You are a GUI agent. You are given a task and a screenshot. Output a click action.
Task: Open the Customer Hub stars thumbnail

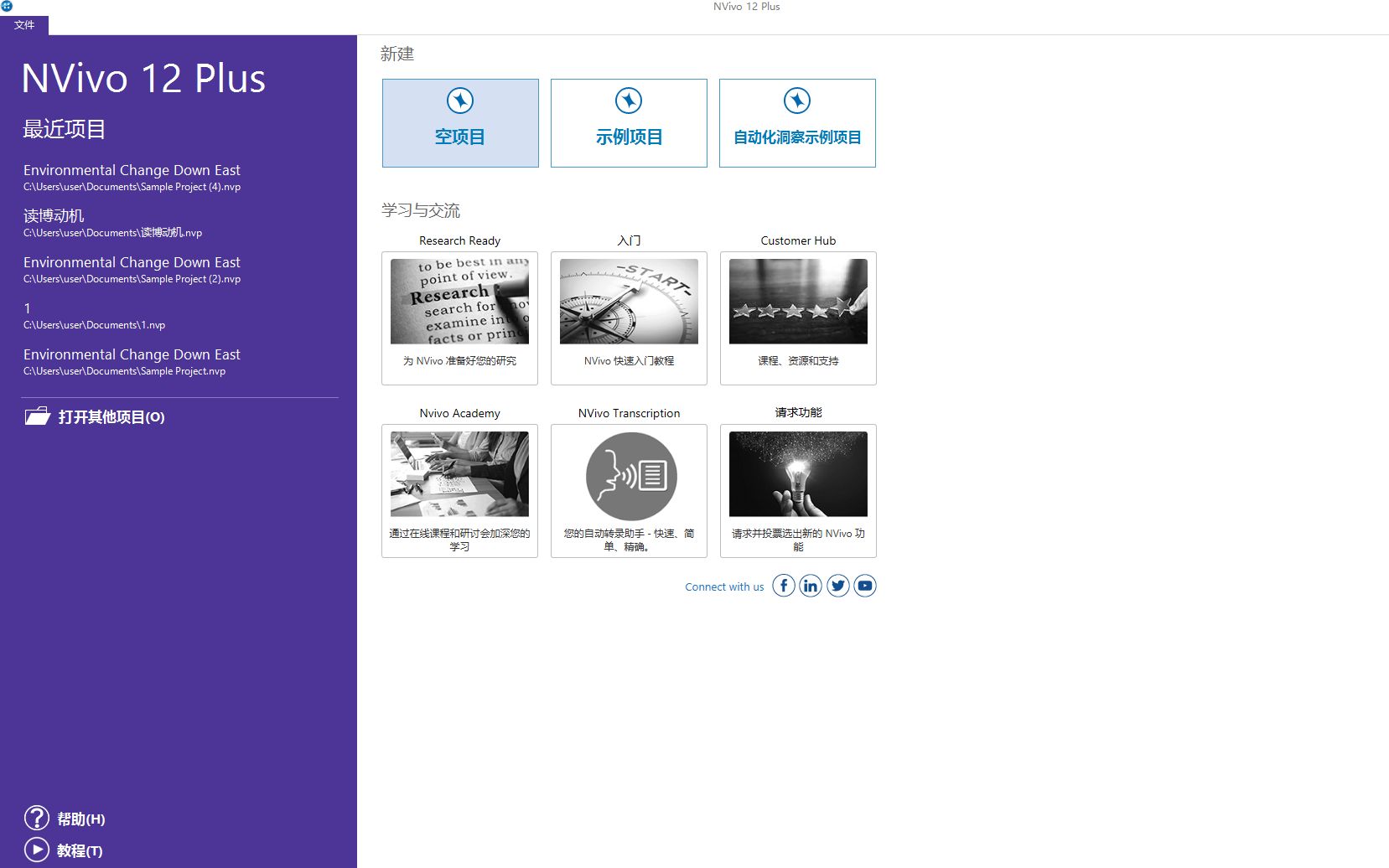click(798, 302)
